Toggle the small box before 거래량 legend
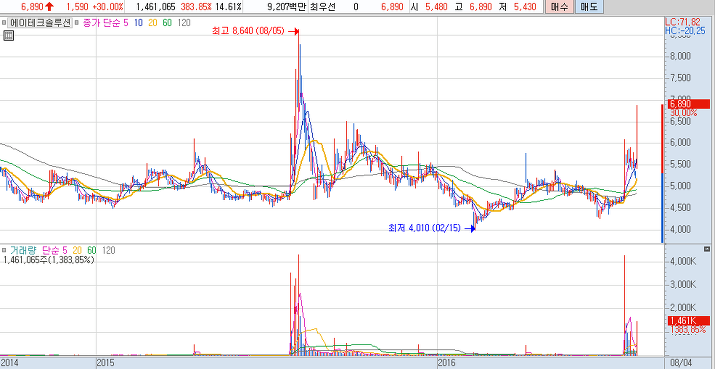This screenshot has height=369, width=715. click(4, 250)
